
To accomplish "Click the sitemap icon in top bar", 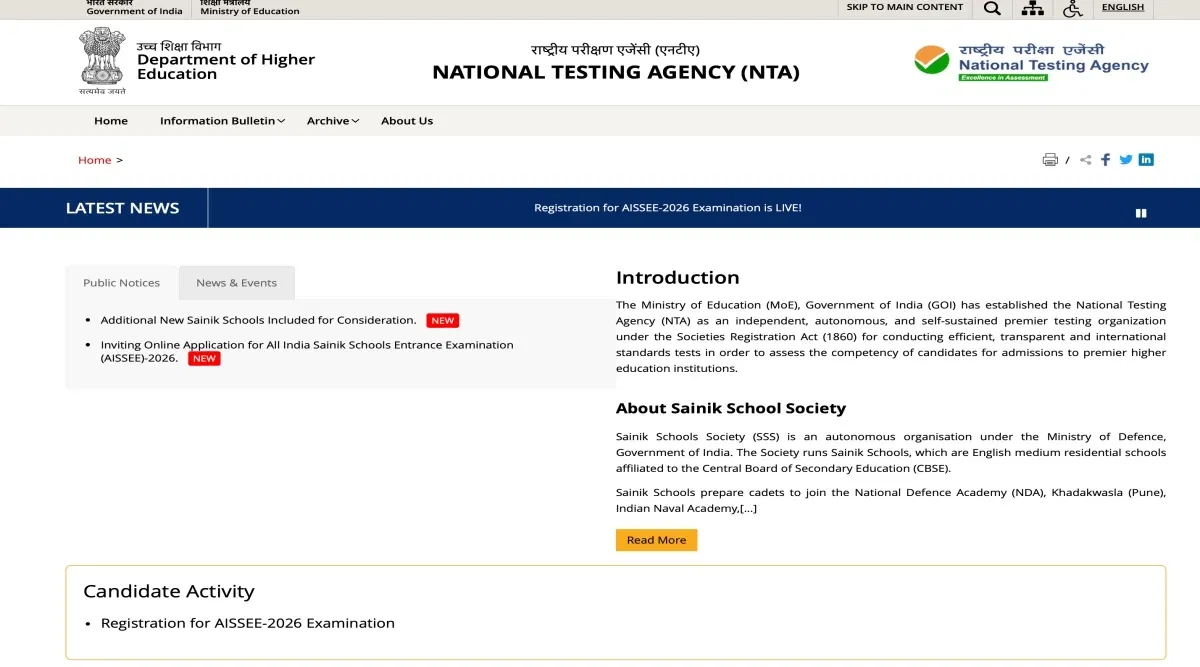I will (x=1032, y=8).
